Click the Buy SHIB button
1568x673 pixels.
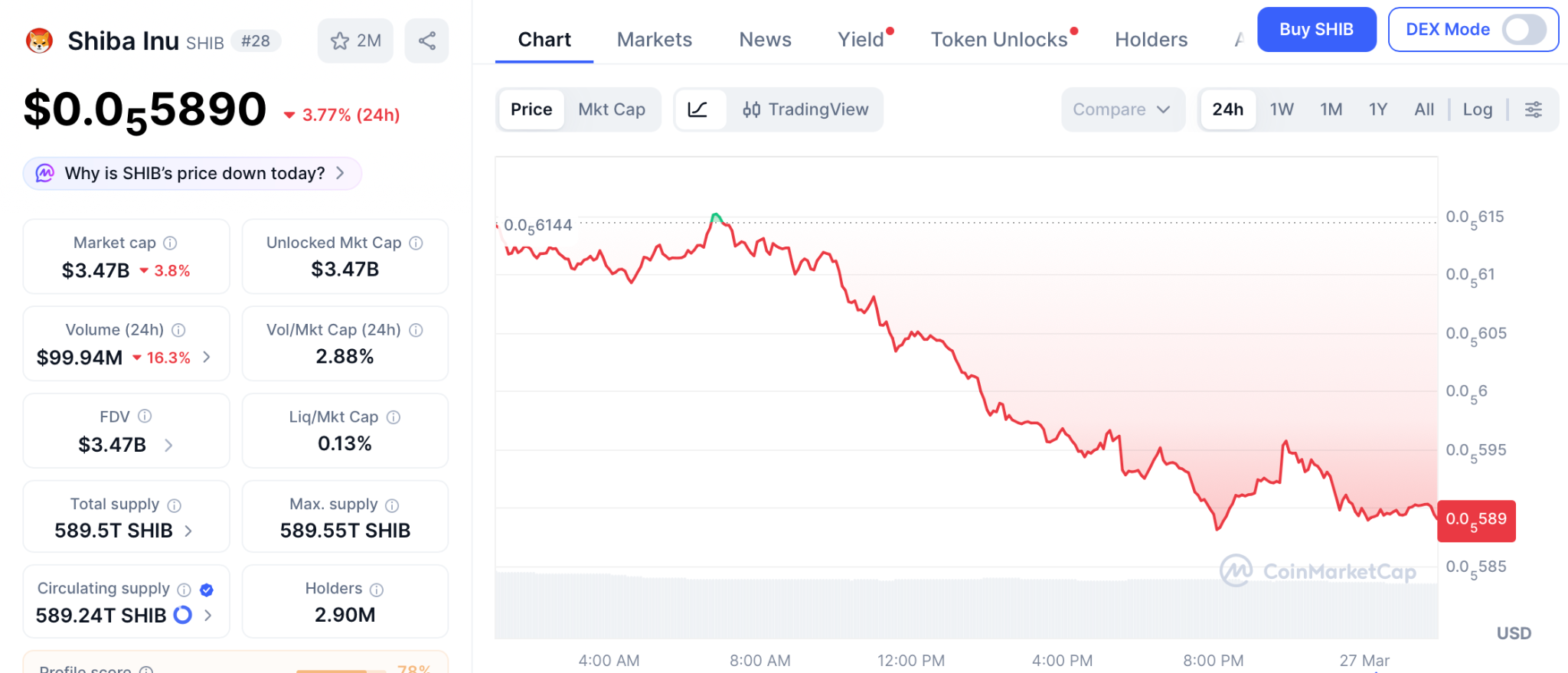[1316, 30]
